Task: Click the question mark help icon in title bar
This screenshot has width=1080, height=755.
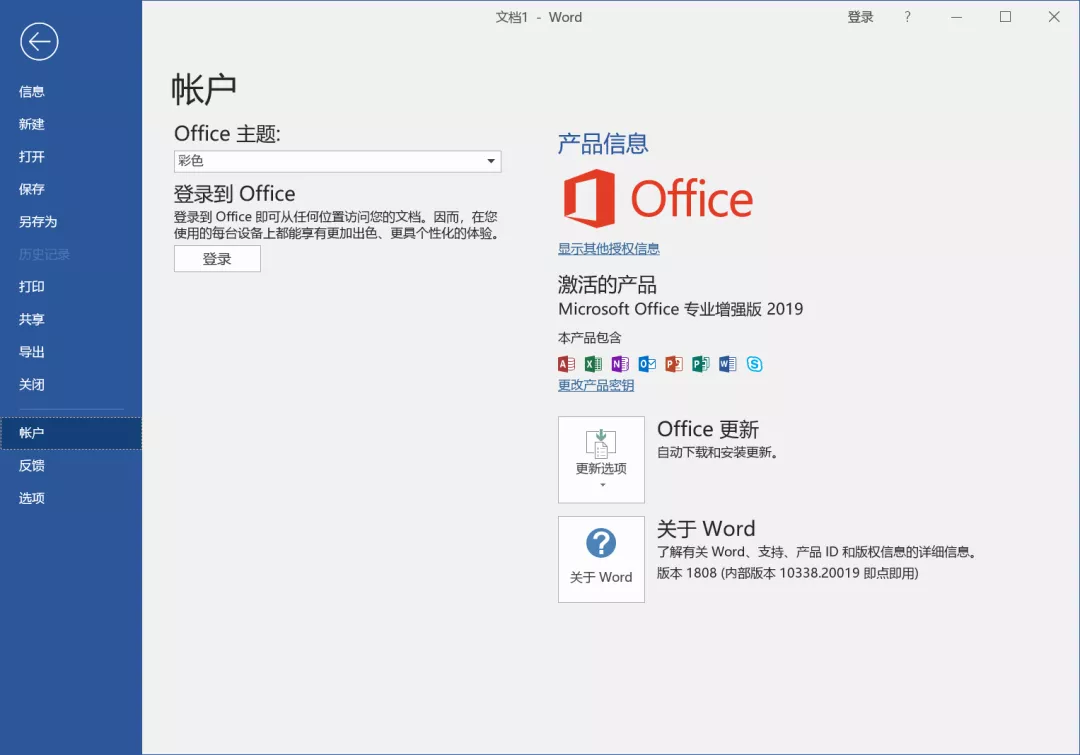Action: coord(907,17)
